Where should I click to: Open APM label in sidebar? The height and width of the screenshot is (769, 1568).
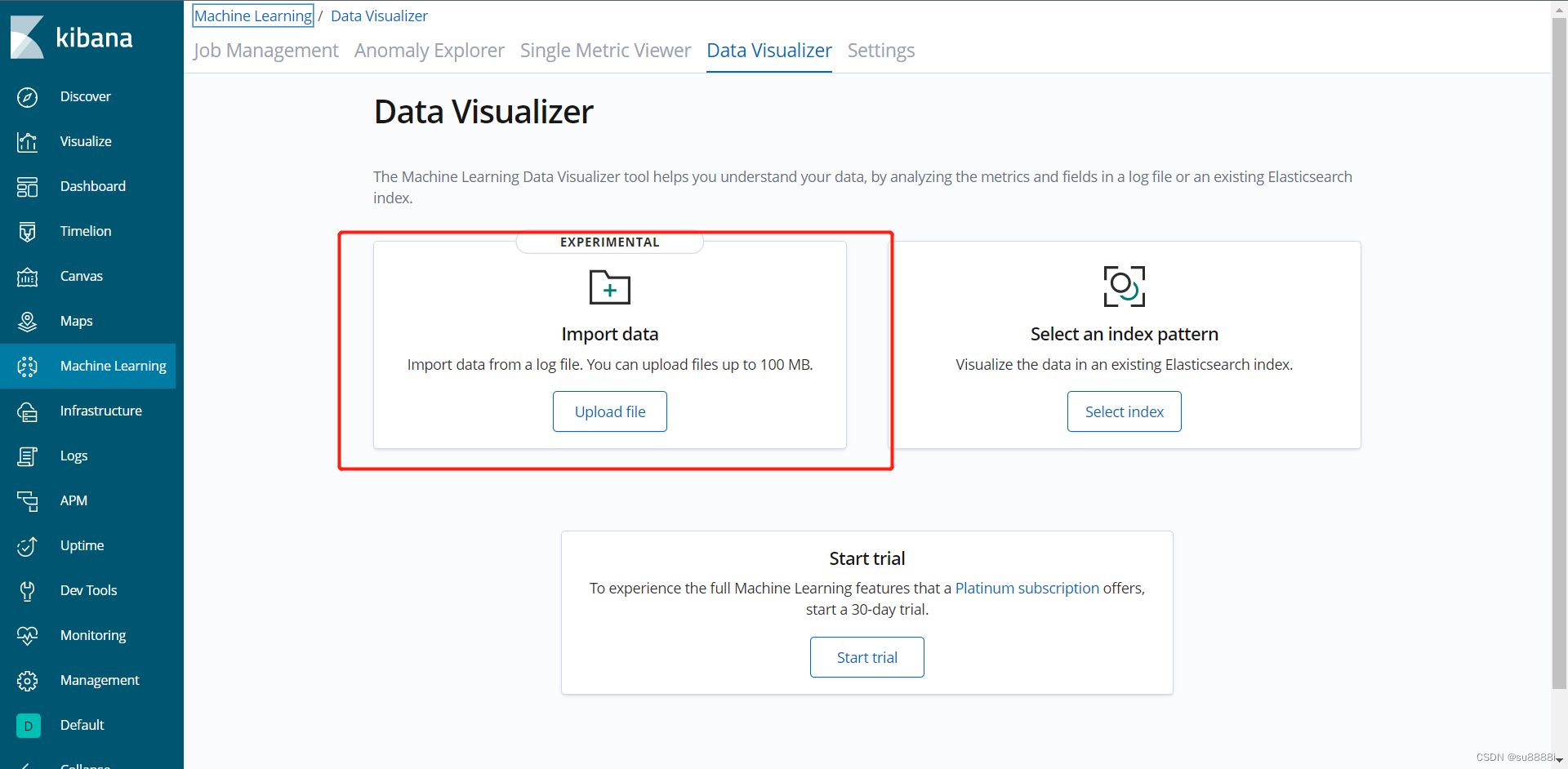(x=73, y=500)
